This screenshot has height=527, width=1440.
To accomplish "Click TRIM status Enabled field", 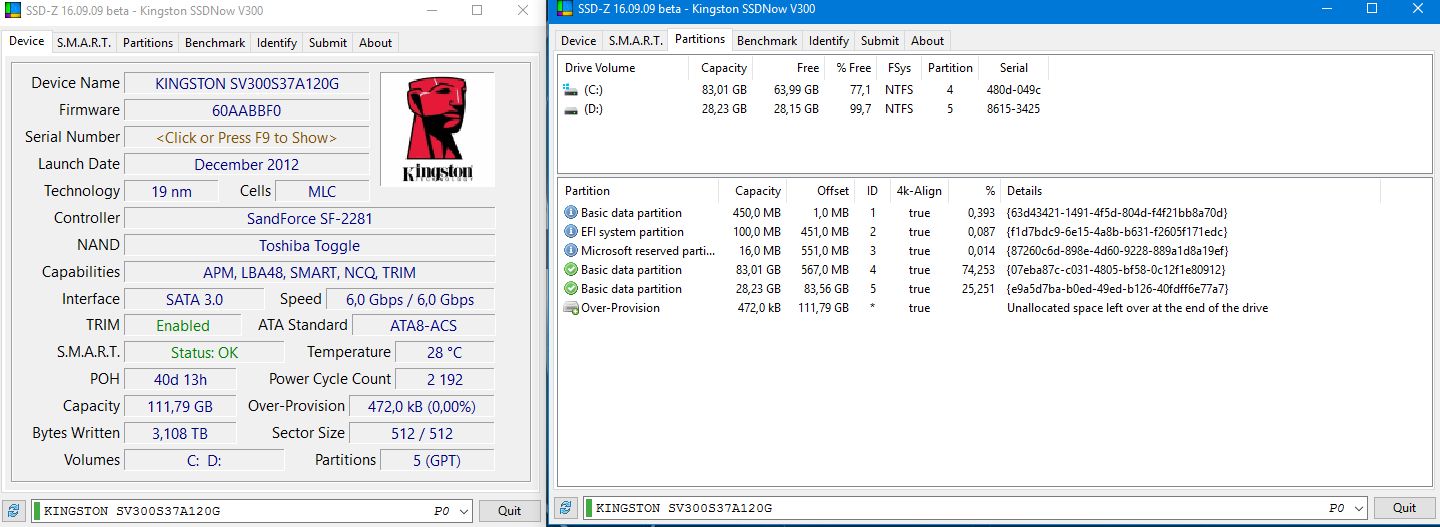I will 183,325.
